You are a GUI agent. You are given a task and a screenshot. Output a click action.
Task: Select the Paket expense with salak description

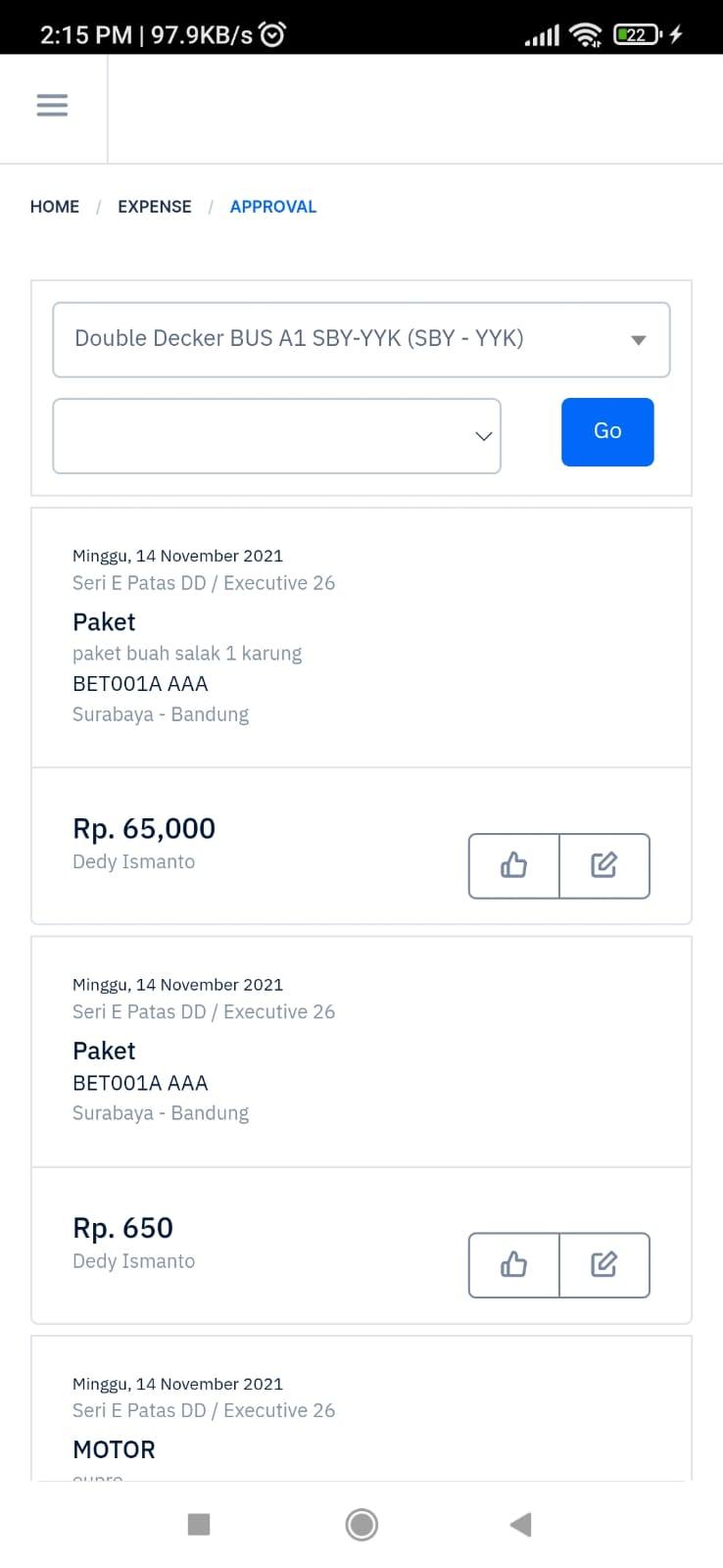[x=361, y=637]
